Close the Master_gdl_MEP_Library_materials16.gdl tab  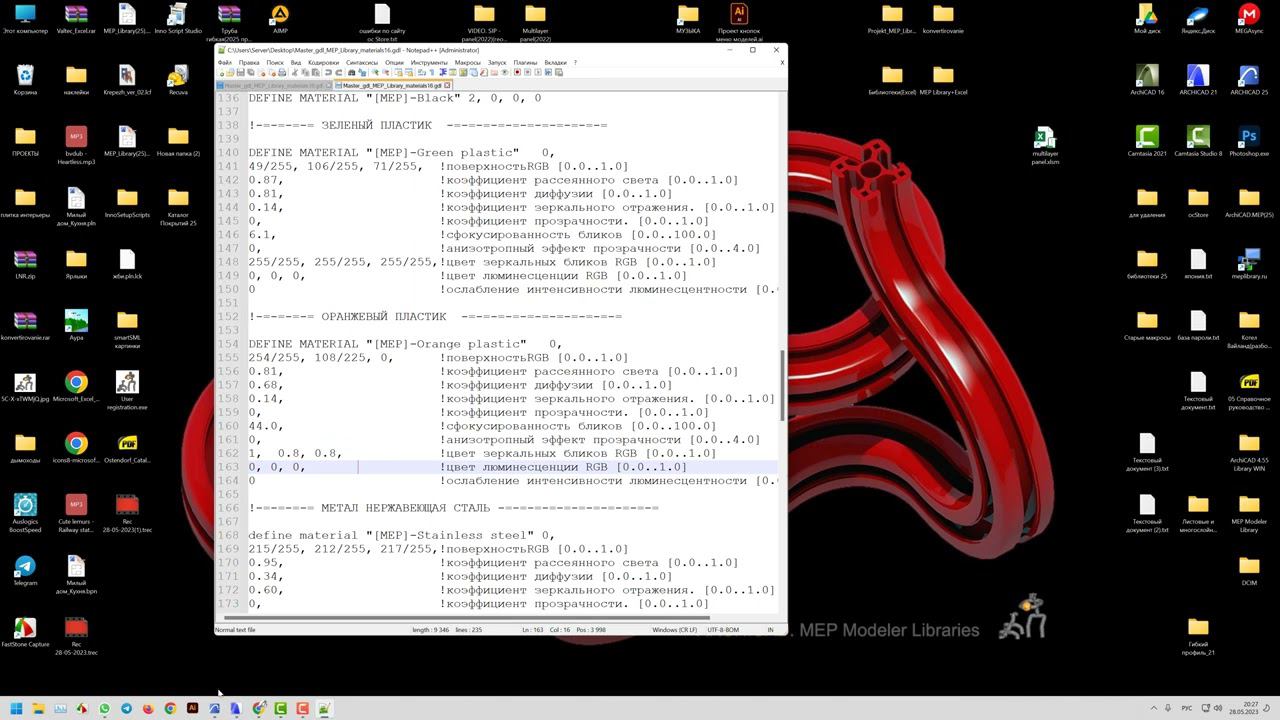(x=448, y=85)
